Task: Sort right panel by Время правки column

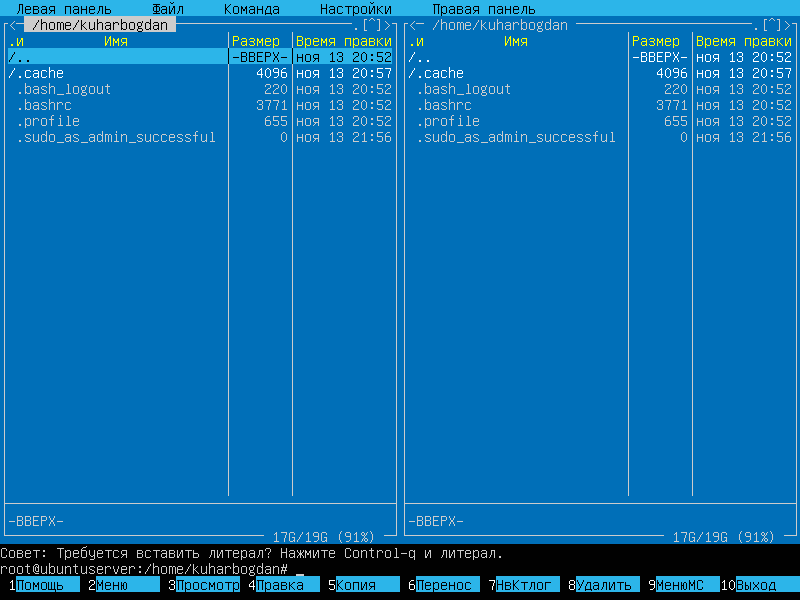Action: click(x=744, y=41)
